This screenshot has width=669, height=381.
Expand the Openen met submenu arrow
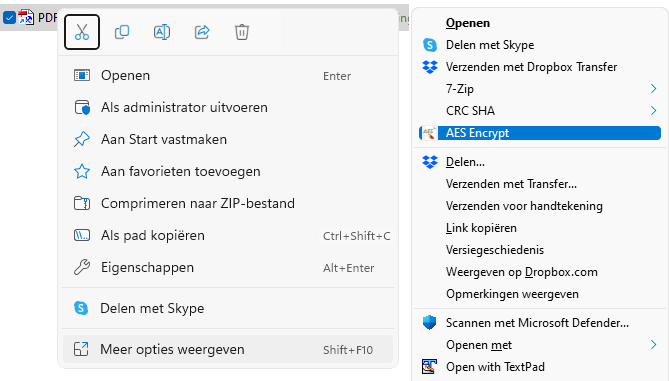click(x=653, y=344)
